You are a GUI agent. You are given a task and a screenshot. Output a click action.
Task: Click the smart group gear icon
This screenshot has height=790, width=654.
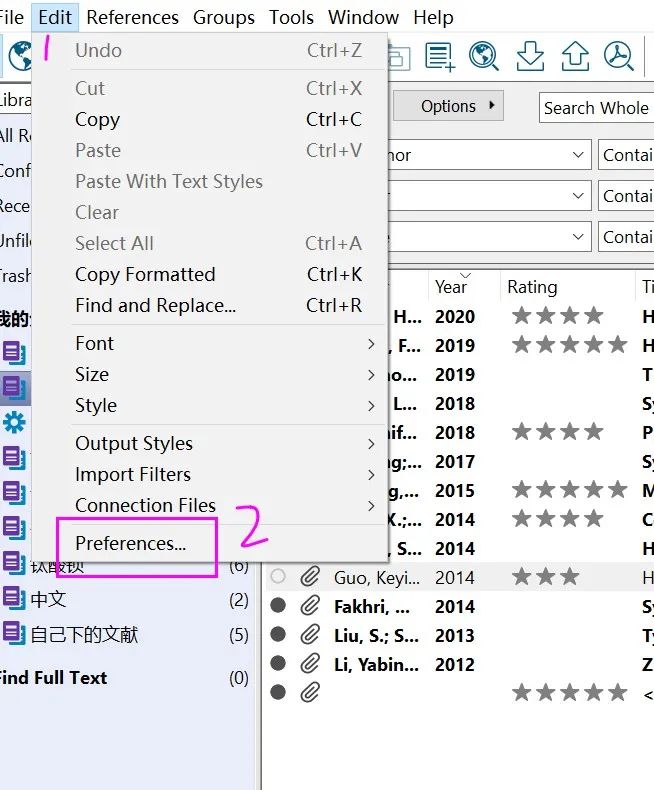14,422
